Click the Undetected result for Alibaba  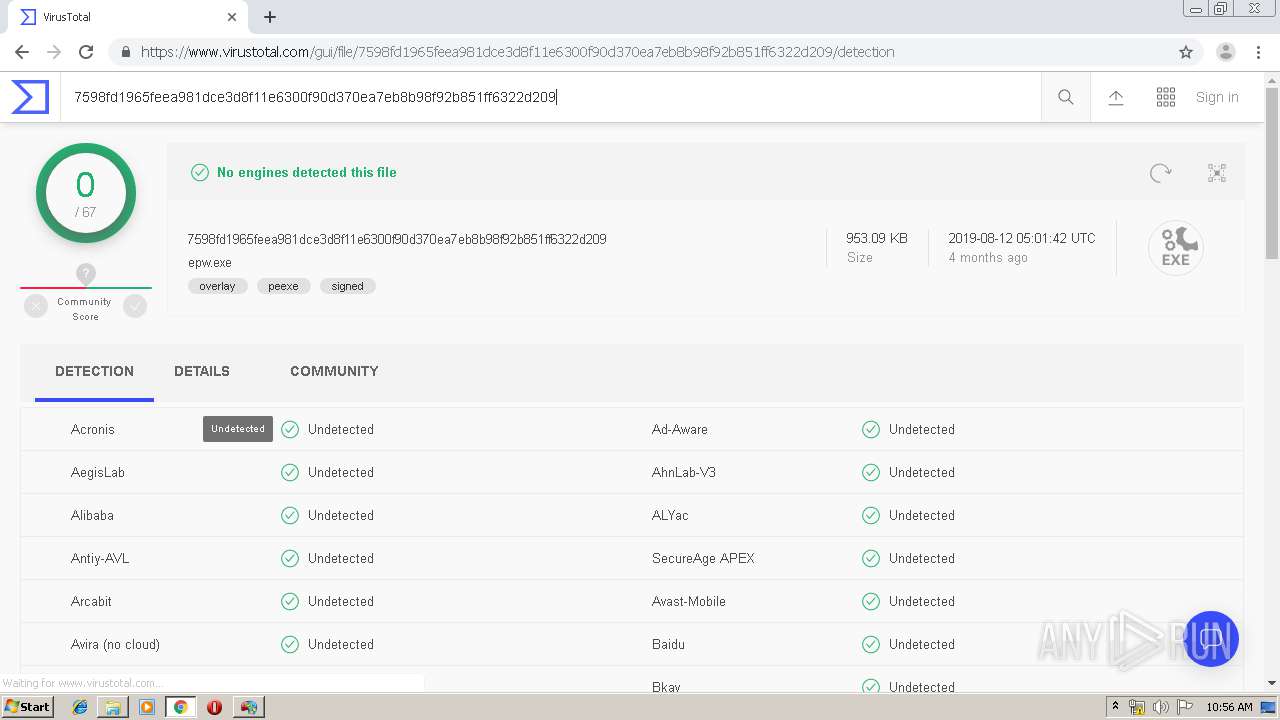click(x=341, y=515)
